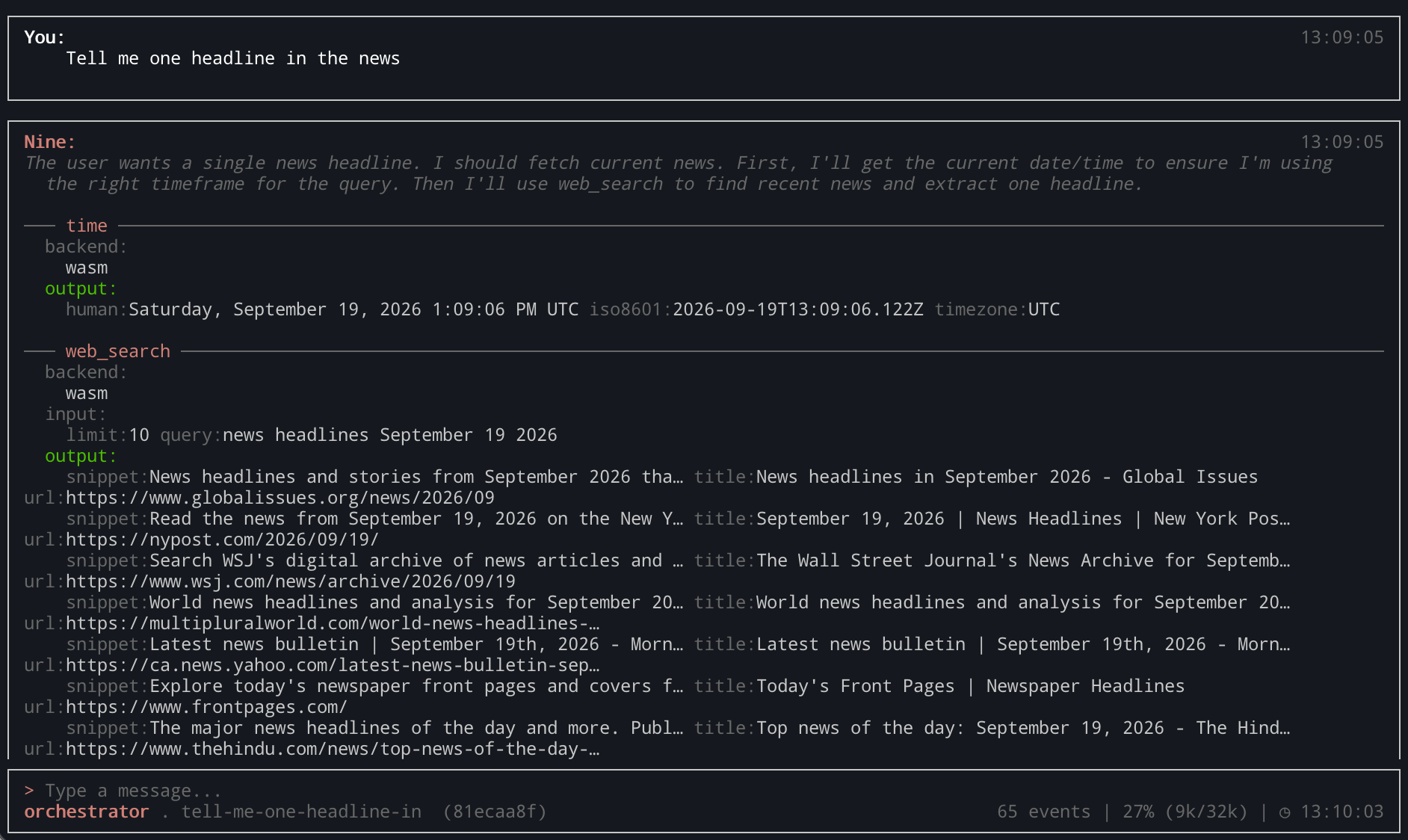Follow the thehindu.com top news URL
Viewport: 1408px width, 840px height.
click(333, 749)
